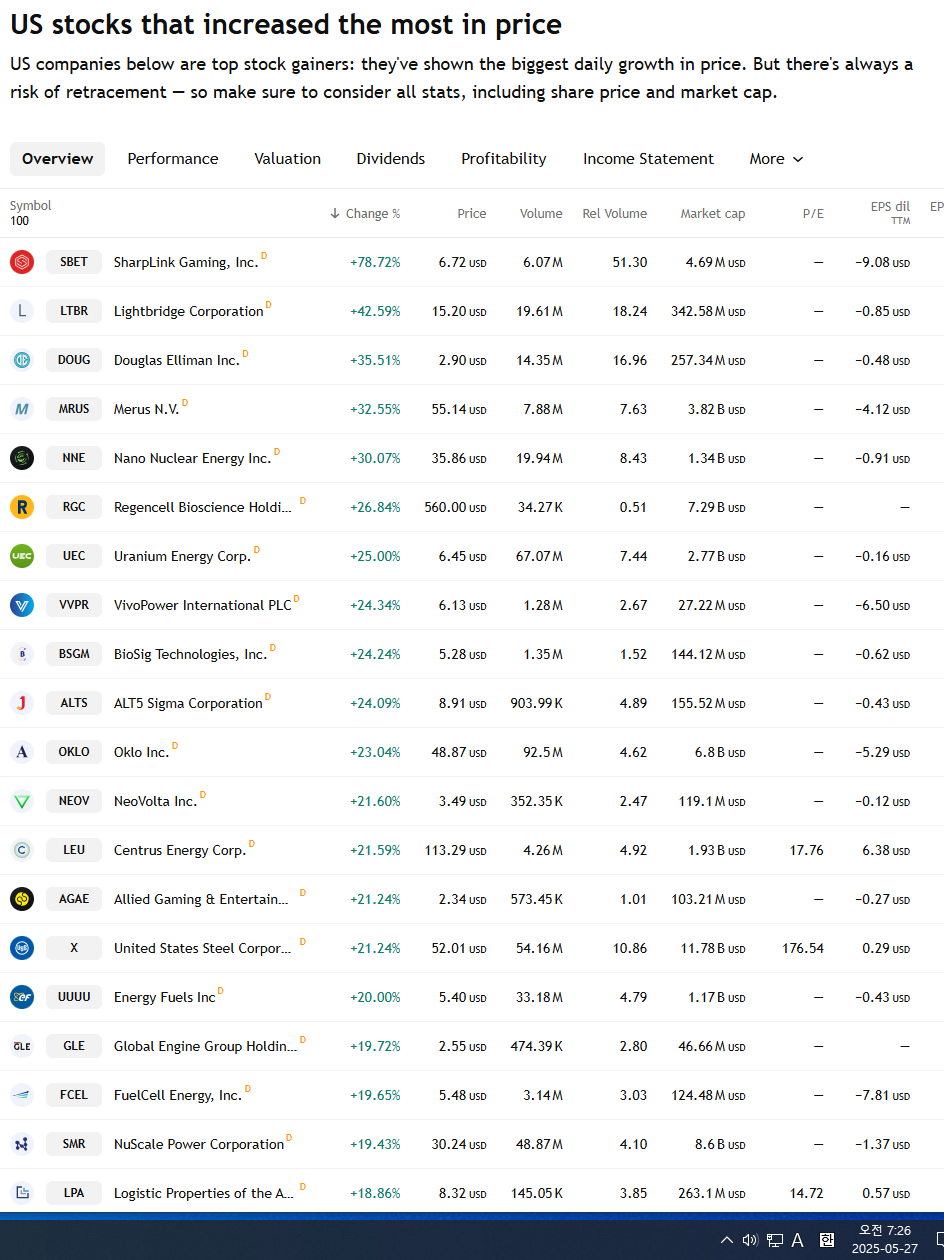944x1260 pixels.
Task: Switch to the Dividends tab
Action: [391, 159]
